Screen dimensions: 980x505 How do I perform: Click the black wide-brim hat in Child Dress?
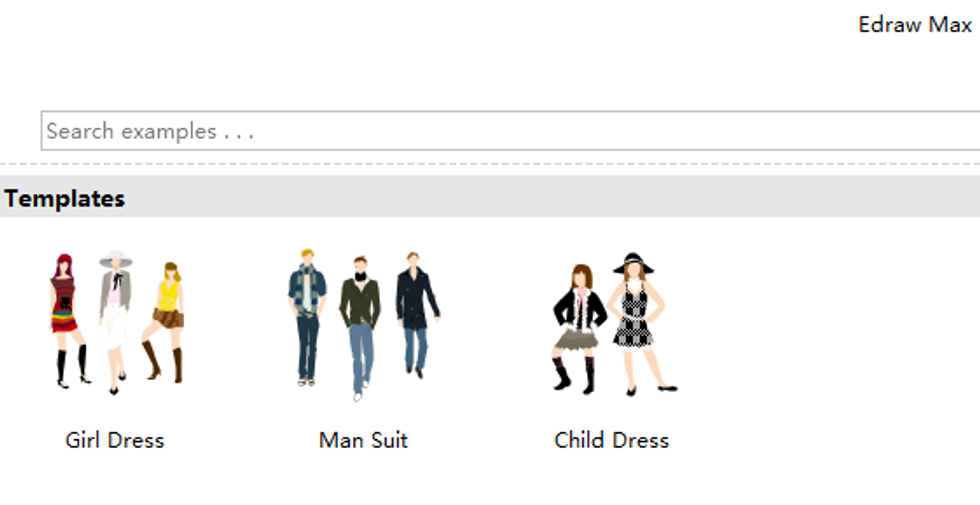[633, 263]
